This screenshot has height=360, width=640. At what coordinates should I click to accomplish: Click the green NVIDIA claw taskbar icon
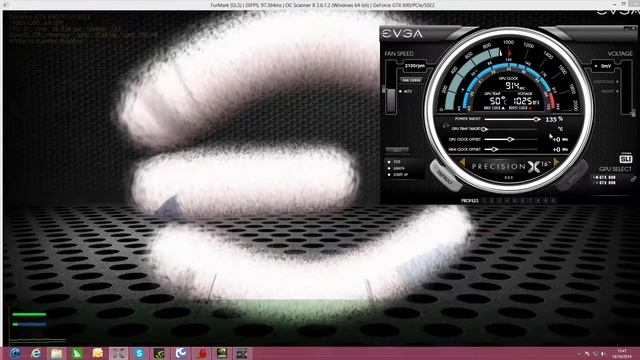click(x=160, y=353)
